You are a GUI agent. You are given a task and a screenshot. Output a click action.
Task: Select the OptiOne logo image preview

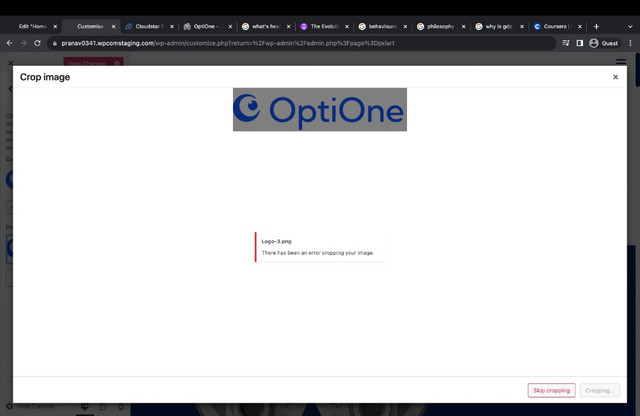click(320, 109)
